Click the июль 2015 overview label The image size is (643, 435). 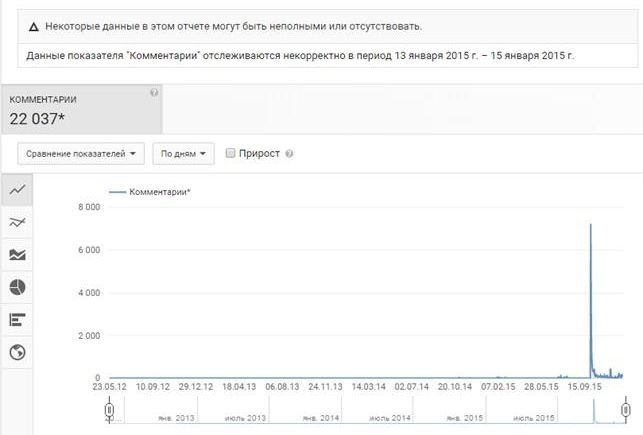pos(534,418)
